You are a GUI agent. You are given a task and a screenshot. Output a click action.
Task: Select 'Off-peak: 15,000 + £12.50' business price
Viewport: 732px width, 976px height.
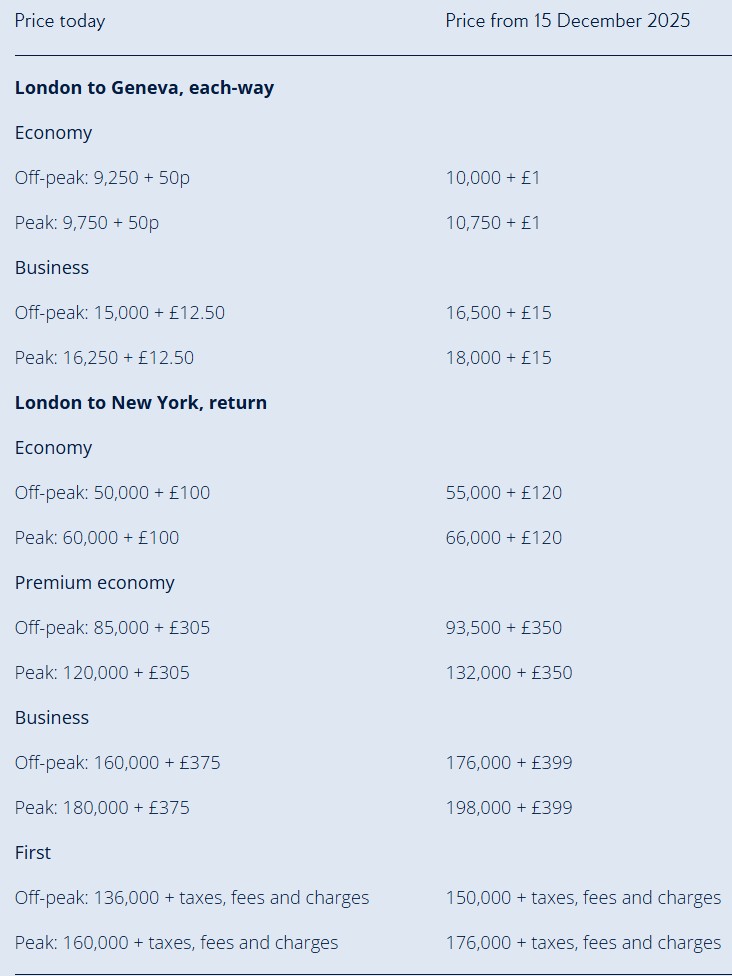coord(120,313)
